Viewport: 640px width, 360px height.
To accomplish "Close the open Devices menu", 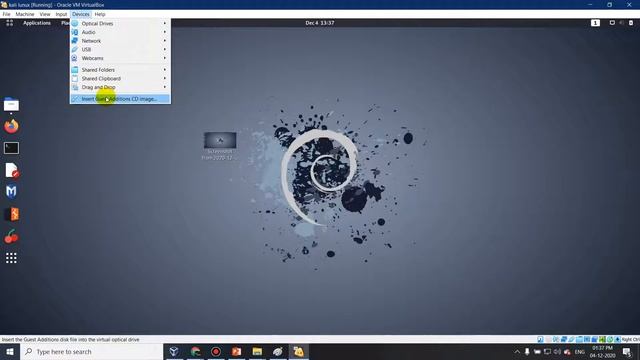I will [x=81, y=14].
